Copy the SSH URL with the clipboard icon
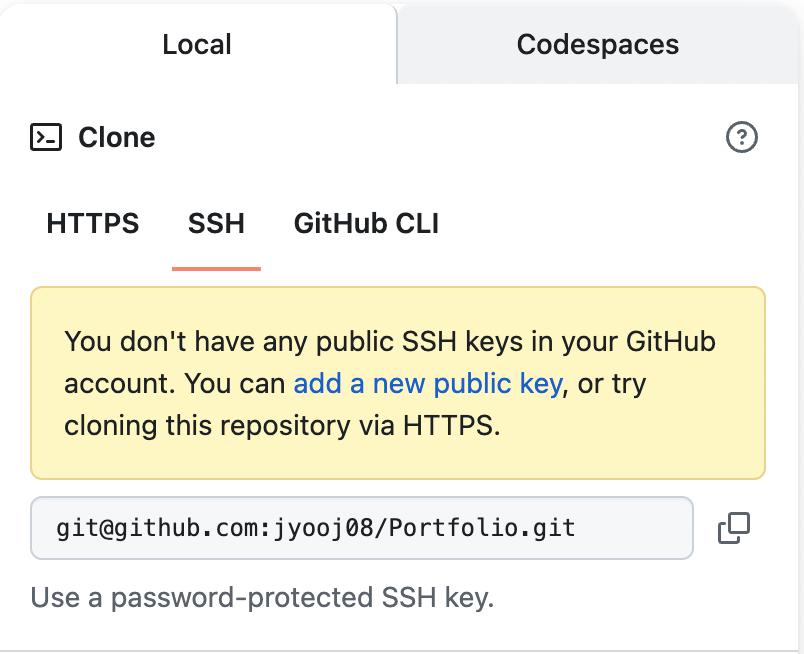 coord(734,528)
